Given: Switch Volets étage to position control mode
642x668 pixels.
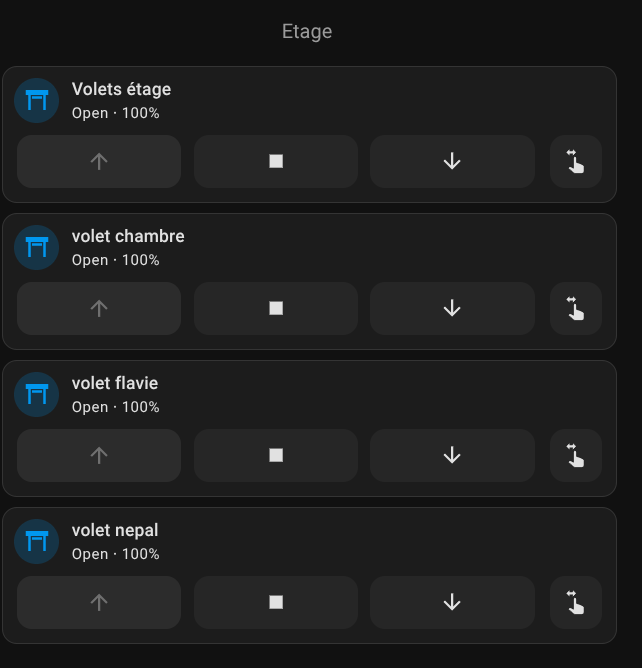Looking at the screenshot, I should tap(576, 161).
